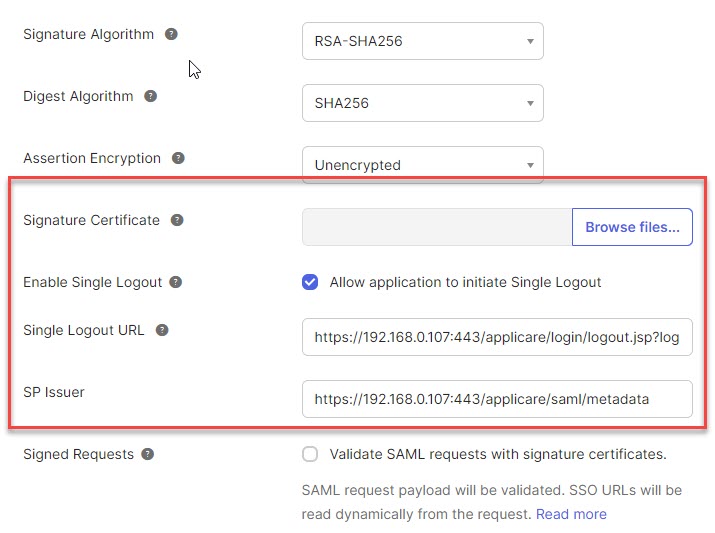Click the help icon beside Single Logout URL
This screenshot has width=715, height=533.
(162, 330)
